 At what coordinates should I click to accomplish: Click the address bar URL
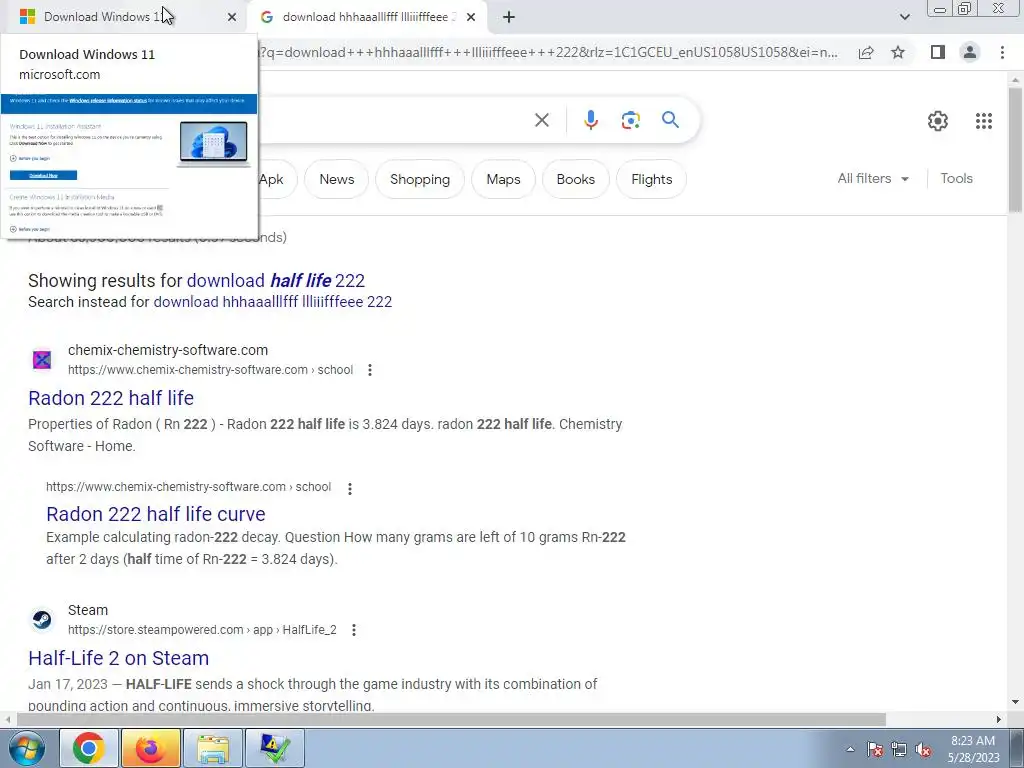(549, 52)
